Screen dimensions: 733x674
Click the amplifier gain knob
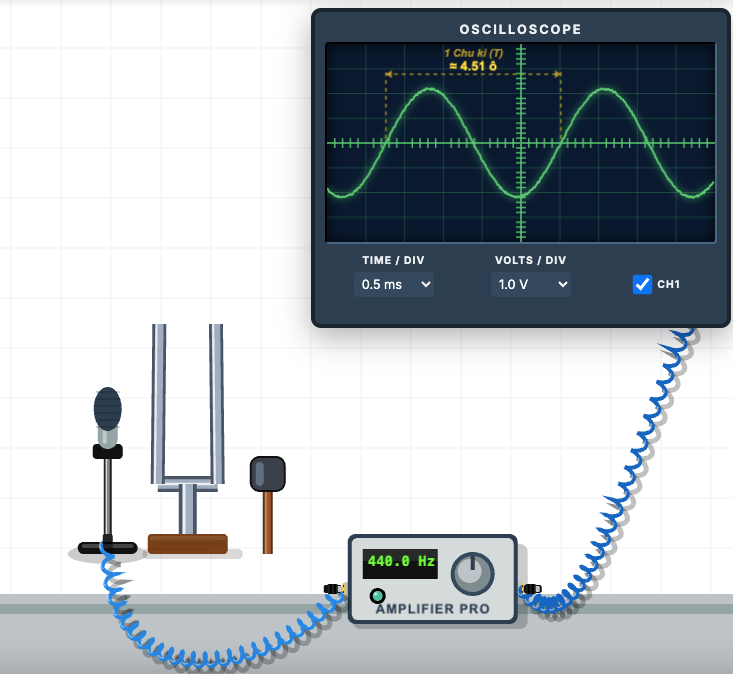click(470, 572)
